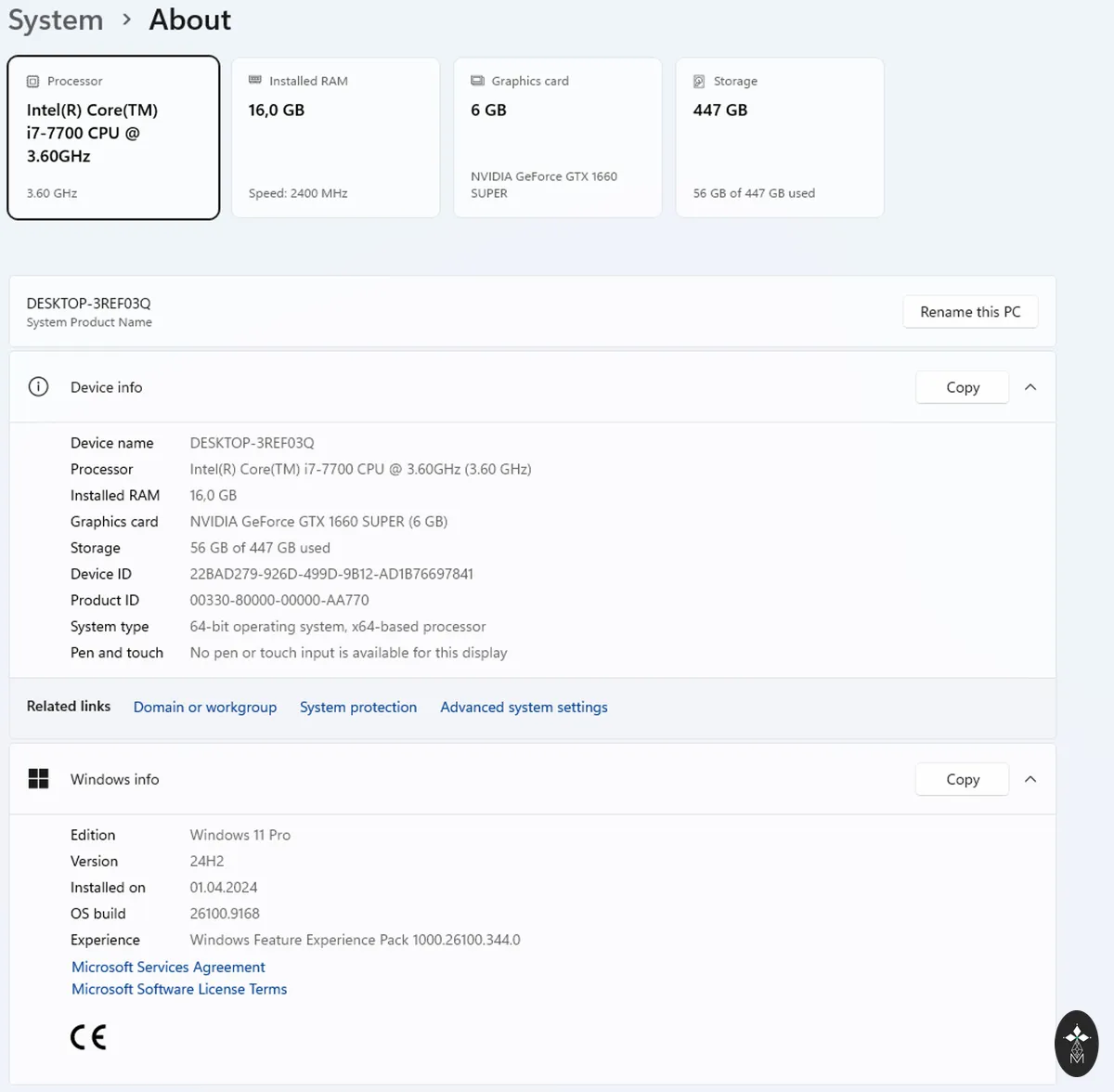Click device name value DESKTOP-3REF03Q in Device info
The image size is (1114, 1092).
click(x=252, y=443)
